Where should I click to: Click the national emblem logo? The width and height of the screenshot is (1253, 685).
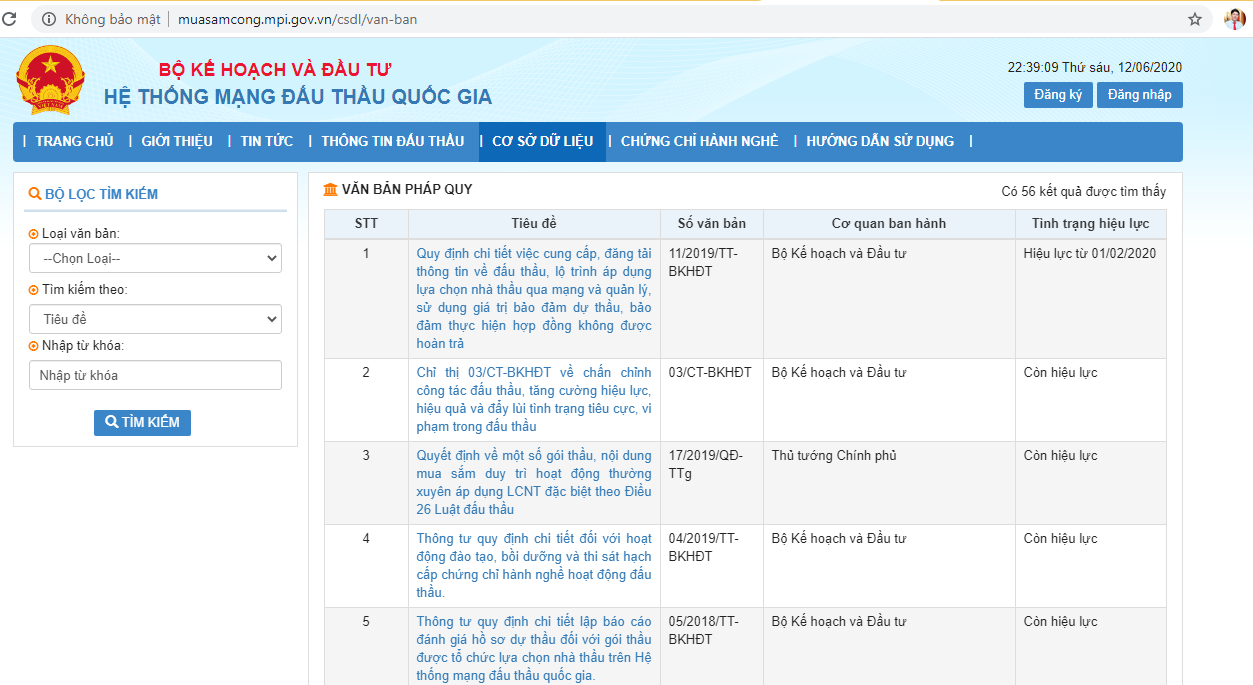tap(51, 80)
